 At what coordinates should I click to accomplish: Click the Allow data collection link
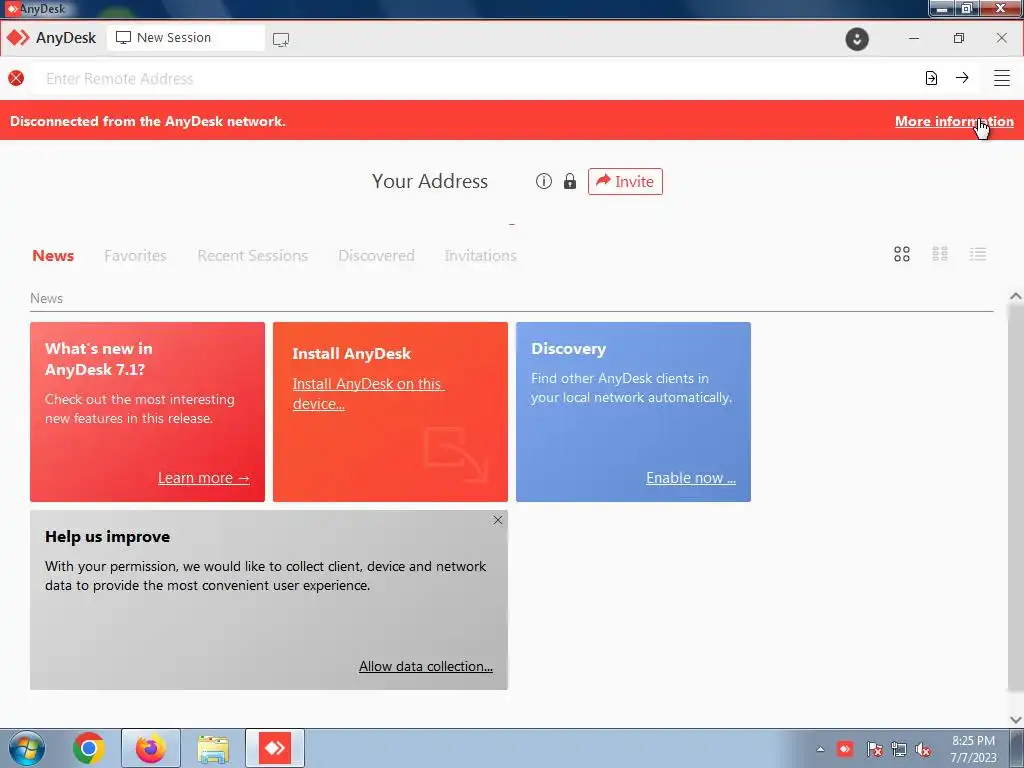pyautogui.click(x=426, y=666)
